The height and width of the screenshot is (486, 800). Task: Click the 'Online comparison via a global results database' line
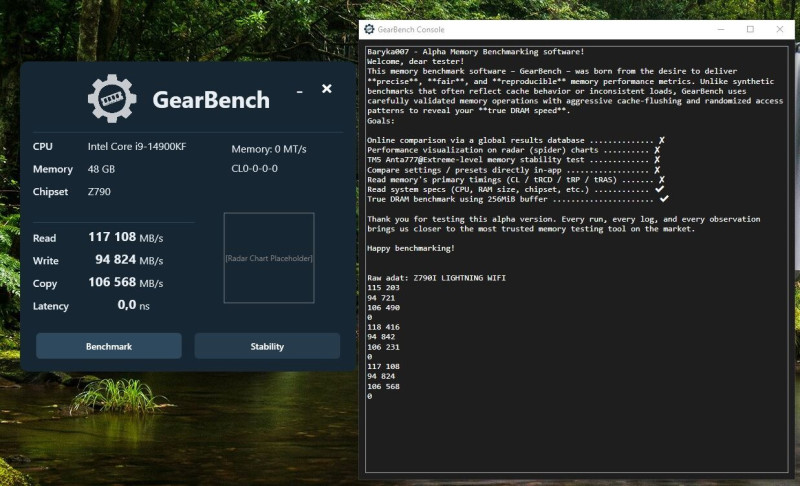pos(516,140)
